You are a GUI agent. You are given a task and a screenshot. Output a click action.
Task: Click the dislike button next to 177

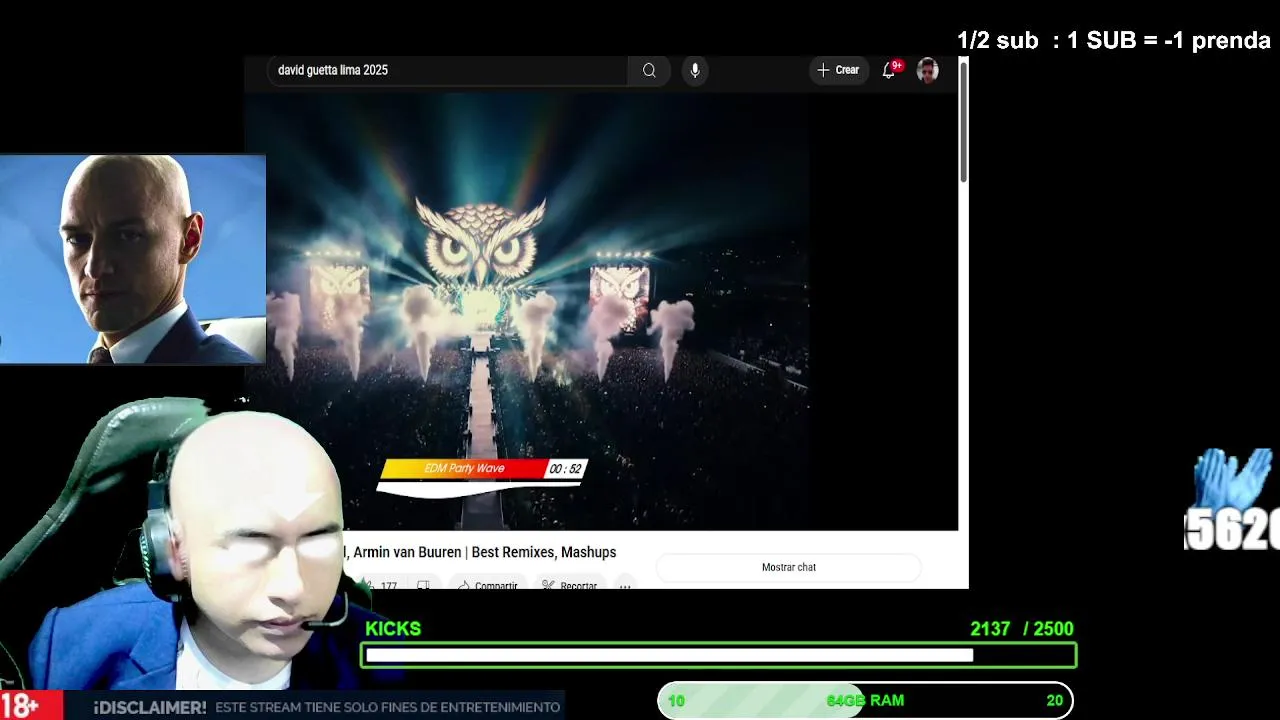(423, 585)
